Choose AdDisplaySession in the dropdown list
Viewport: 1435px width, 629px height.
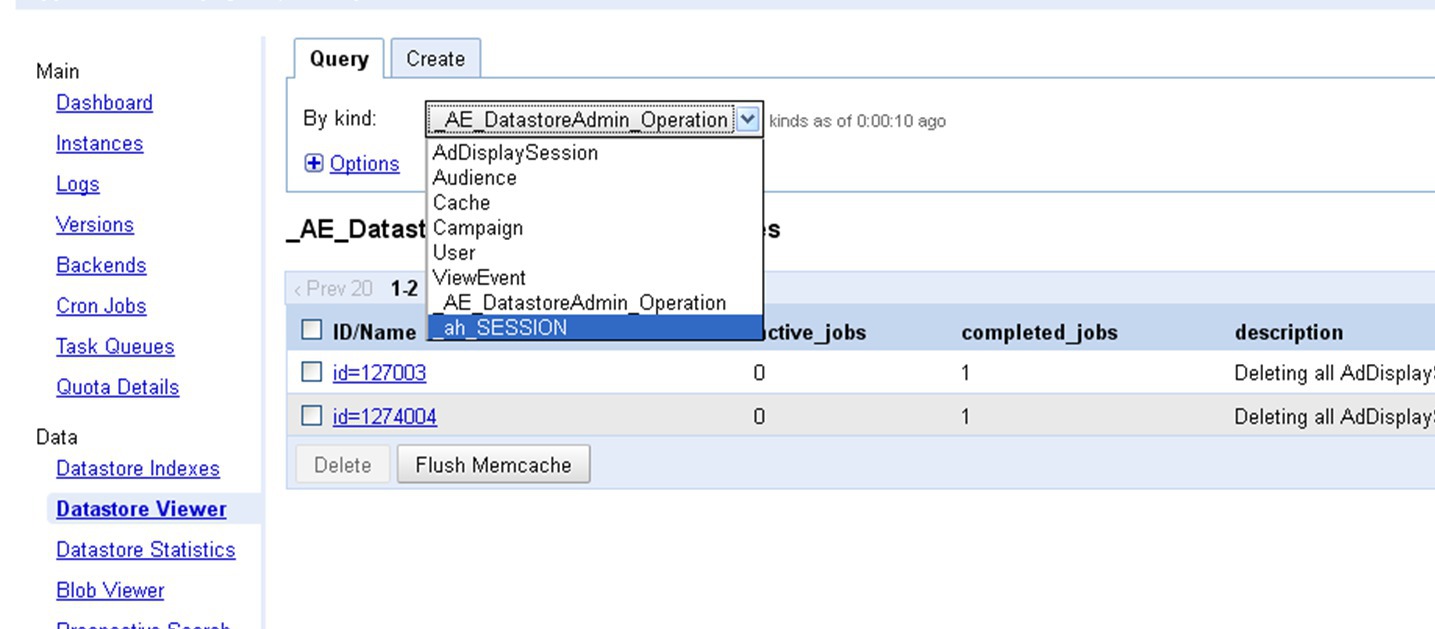(x=515, y=153)
